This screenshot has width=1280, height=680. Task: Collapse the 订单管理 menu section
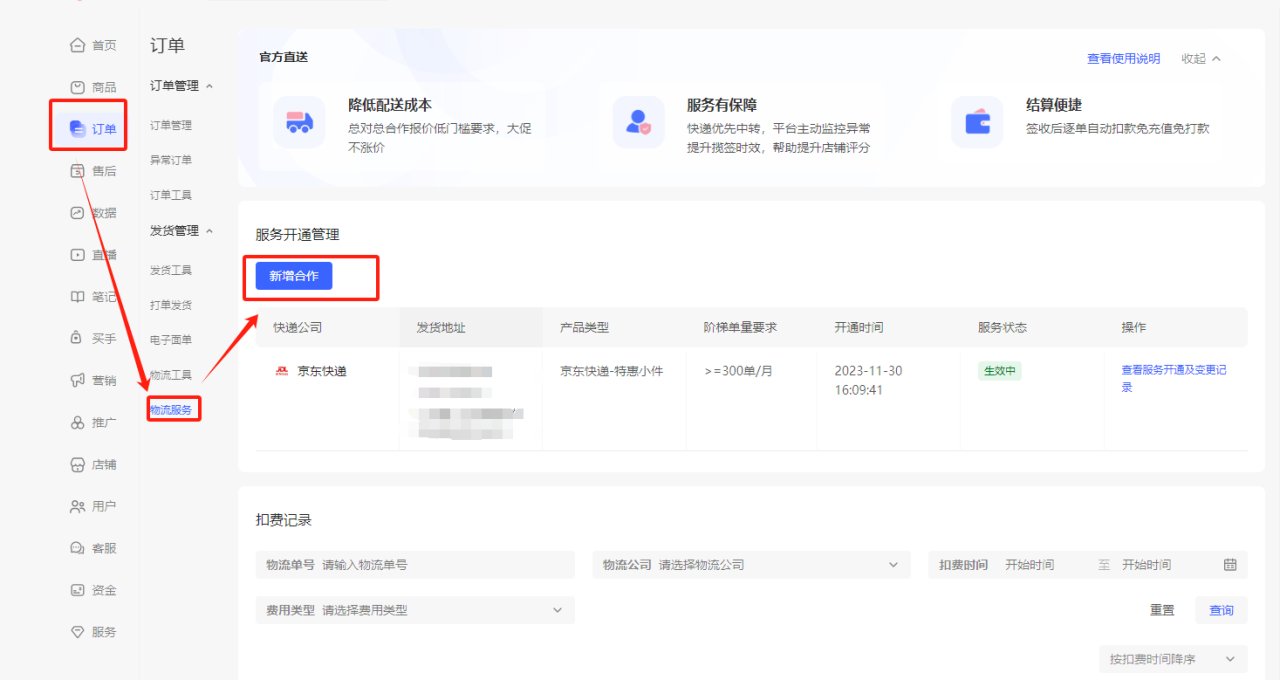tap(209, 86)
